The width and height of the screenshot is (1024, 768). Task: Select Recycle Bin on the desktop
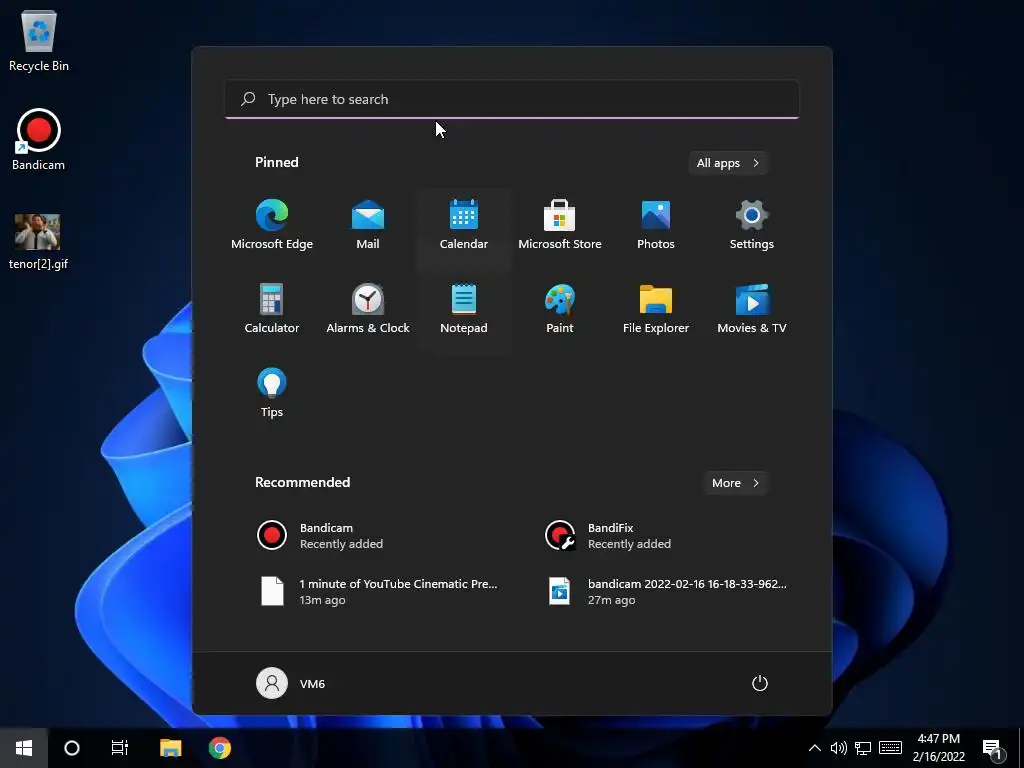[39, 41]
